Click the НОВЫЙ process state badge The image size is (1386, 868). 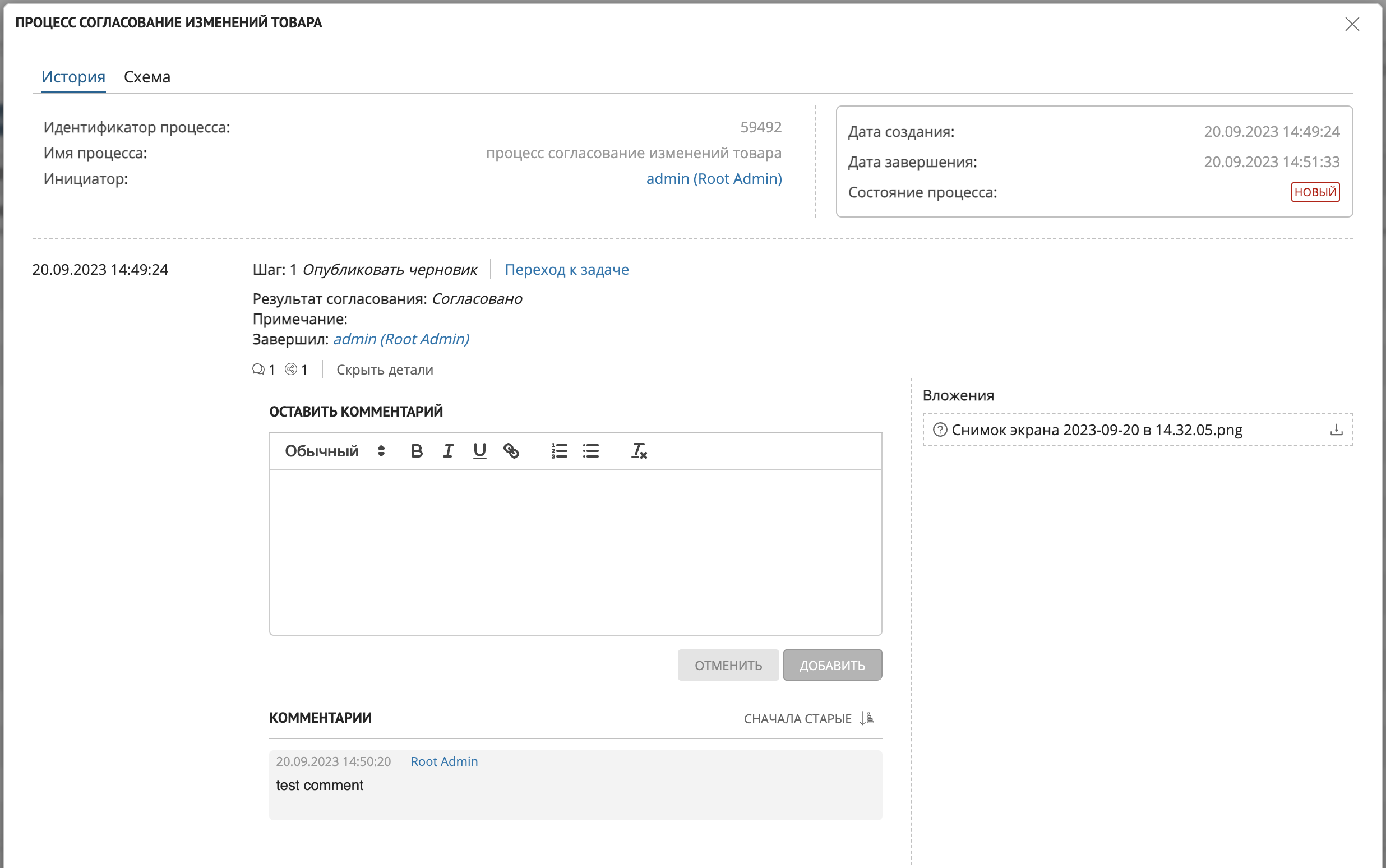pos(1315,192)
